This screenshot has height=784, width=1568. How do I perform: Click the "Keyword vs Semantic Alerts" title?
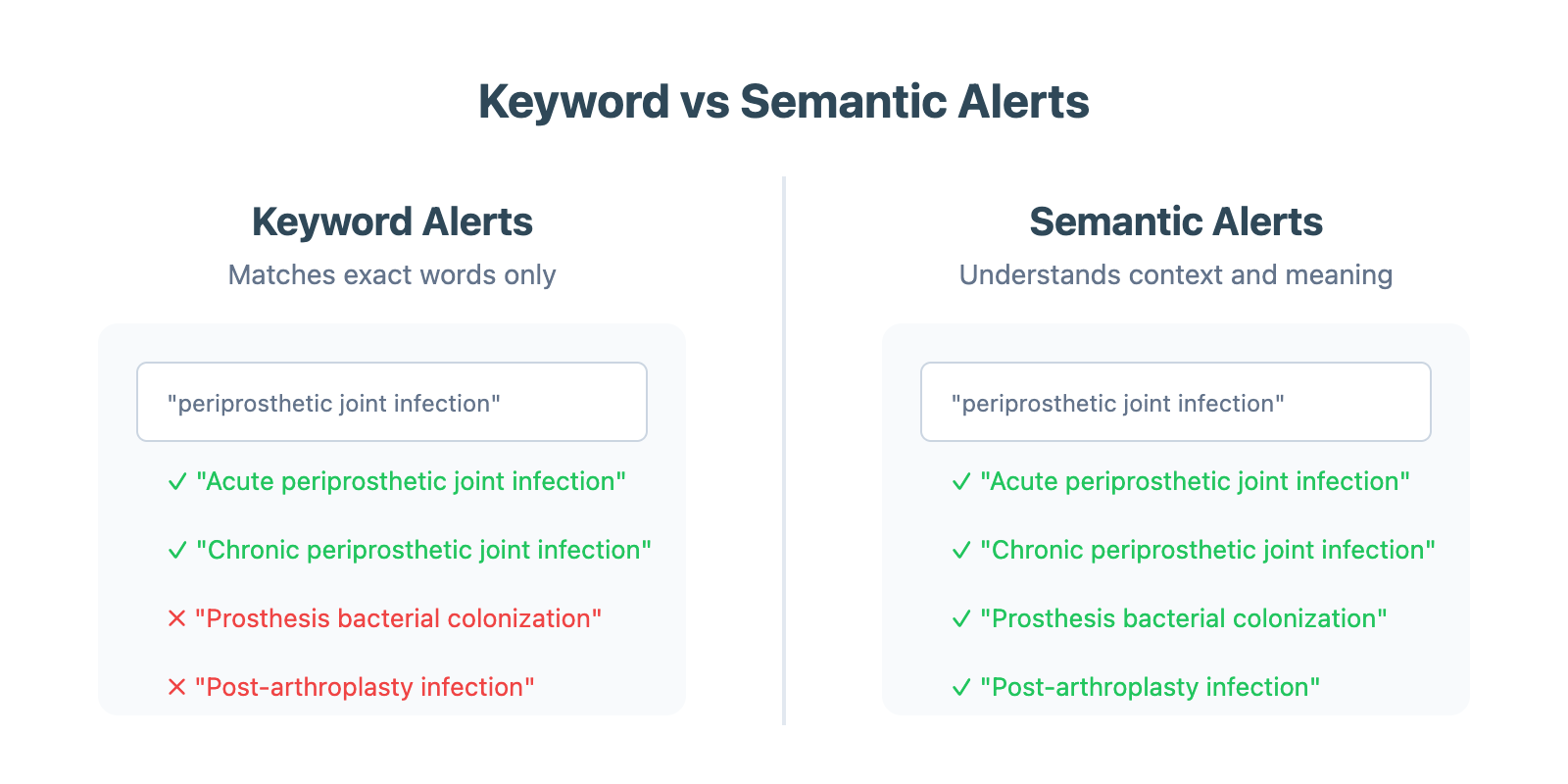pyautogui.click(x=784, y=102)
